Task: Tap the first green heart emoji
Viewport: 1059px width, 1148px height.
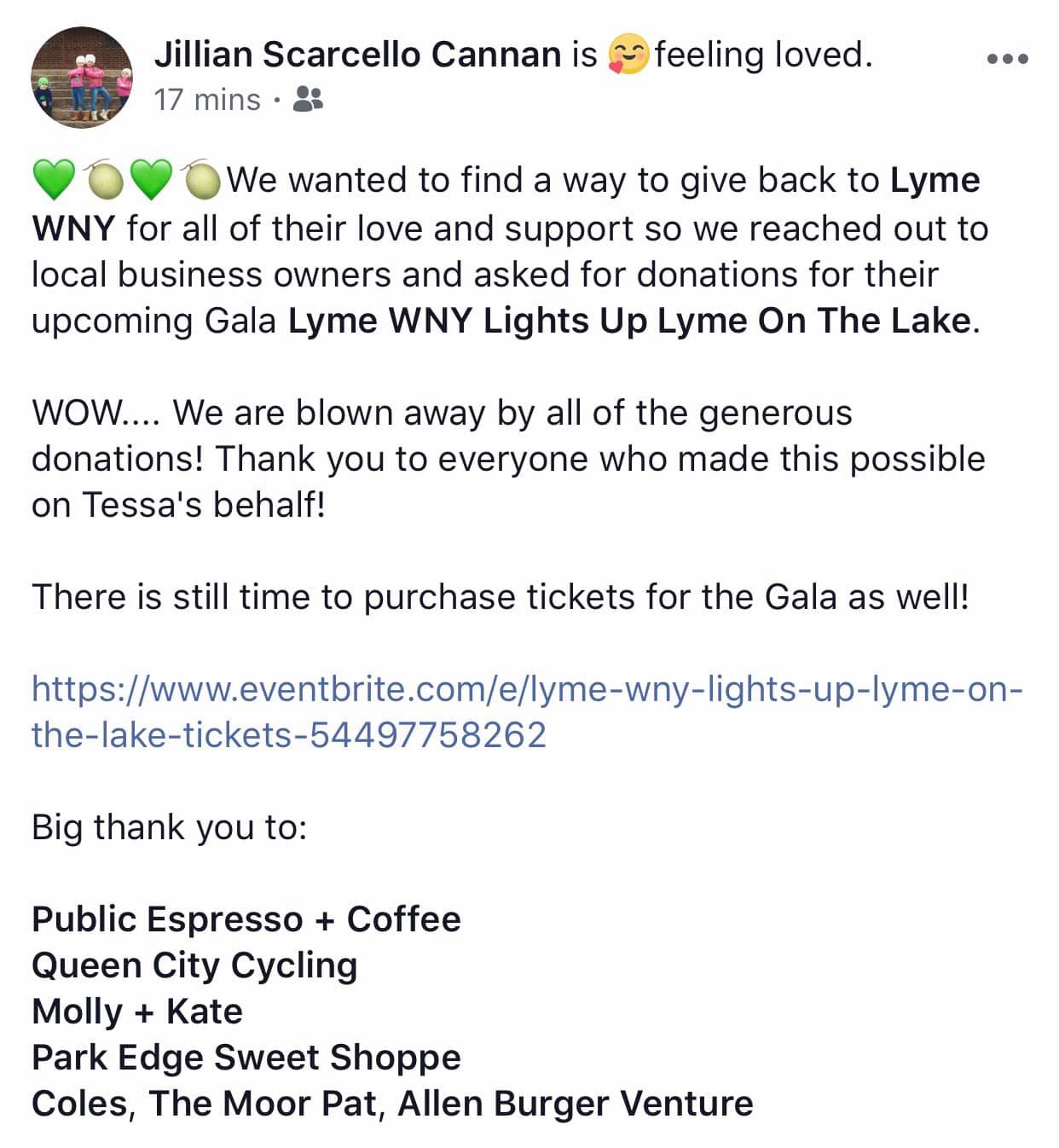Action: pyautogui.click(x=55, y=180)
